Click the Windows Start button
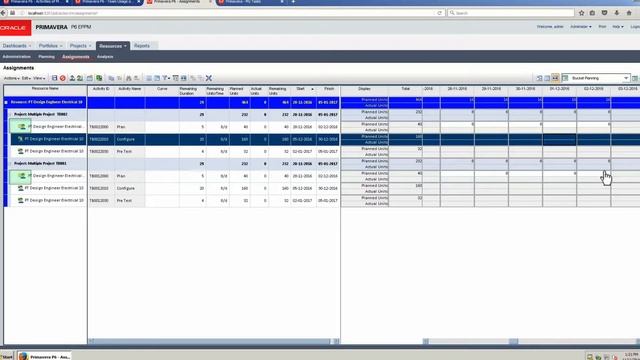The height and width of the screenshot is (360, 640). pos(7,356)
